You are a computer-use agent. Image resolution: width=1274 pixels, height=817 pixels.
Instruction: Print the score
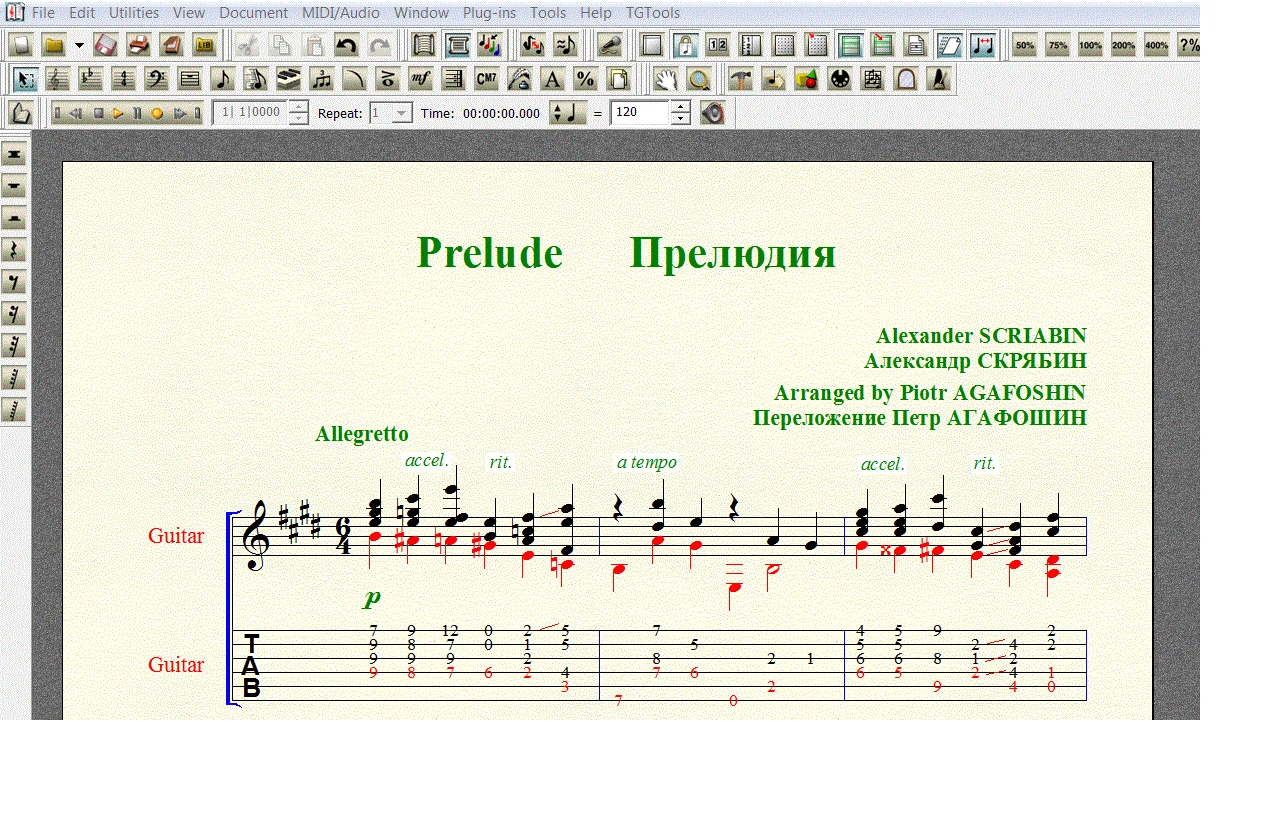pyautogui.click(x=139, y=45)
